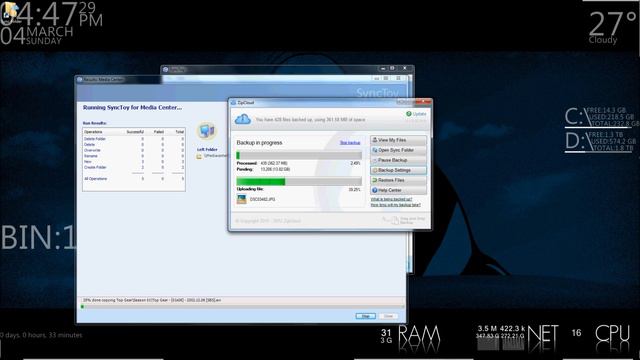Screen dimensions: 640x360
Task: Click the 'Successful' column header
Action: tap(135, 132)
